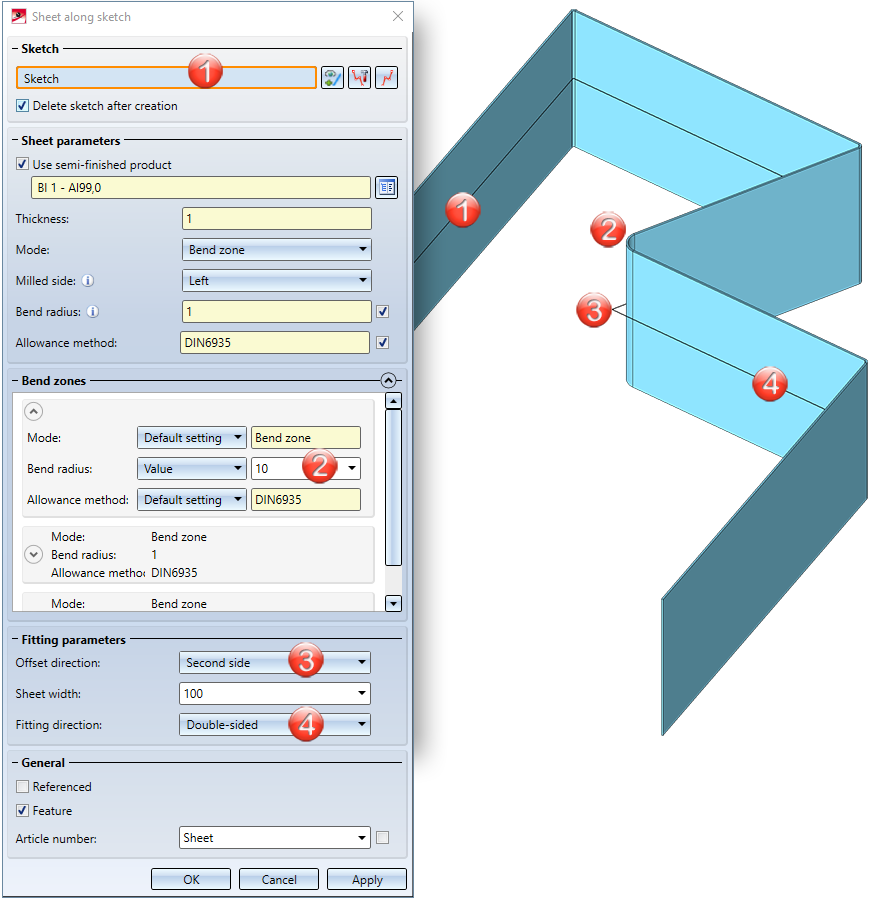Toggle the checkbox beside Allowance method DIN6935
This screenshot has width=875, height=900.
[x=382, y=343]
